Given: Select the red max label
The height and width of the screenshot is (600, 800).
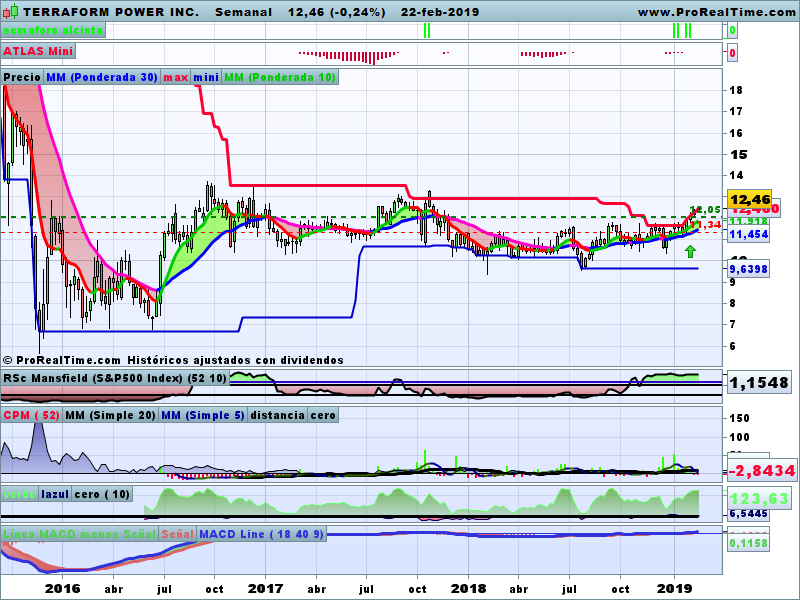Looking at the screenshot, I should 176,77.
